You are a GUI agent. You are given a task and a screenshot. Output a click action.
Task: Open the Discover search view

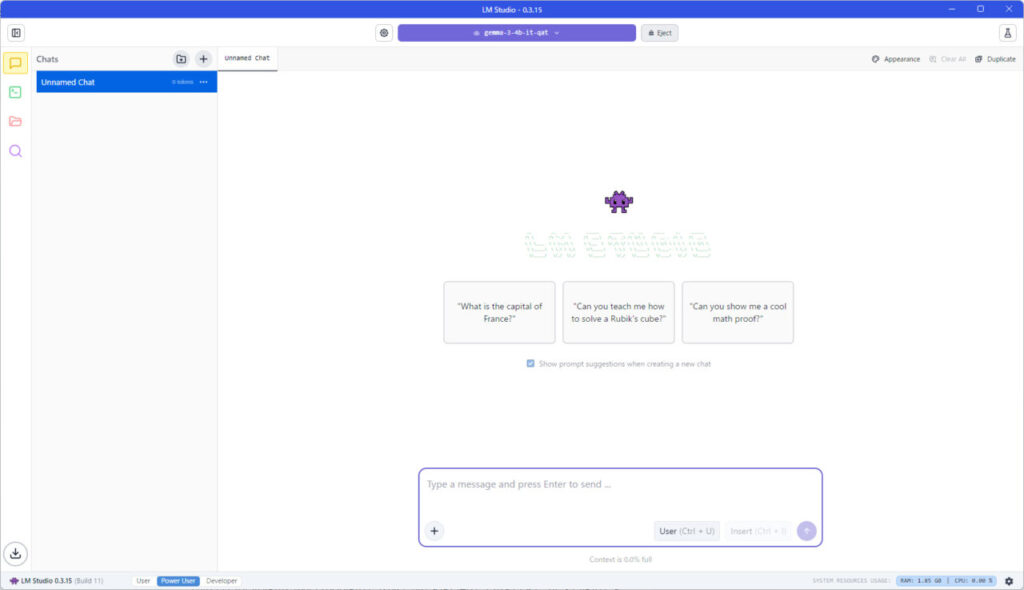(x=15, y=152)
